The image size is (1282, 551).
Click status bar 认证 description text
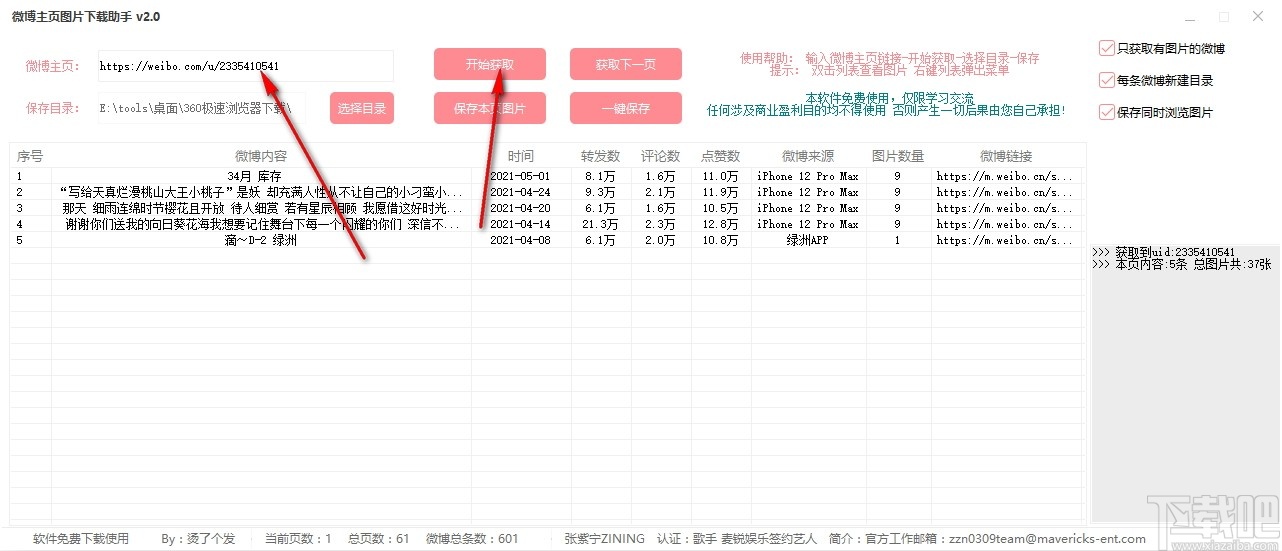(x=737, y=538)
